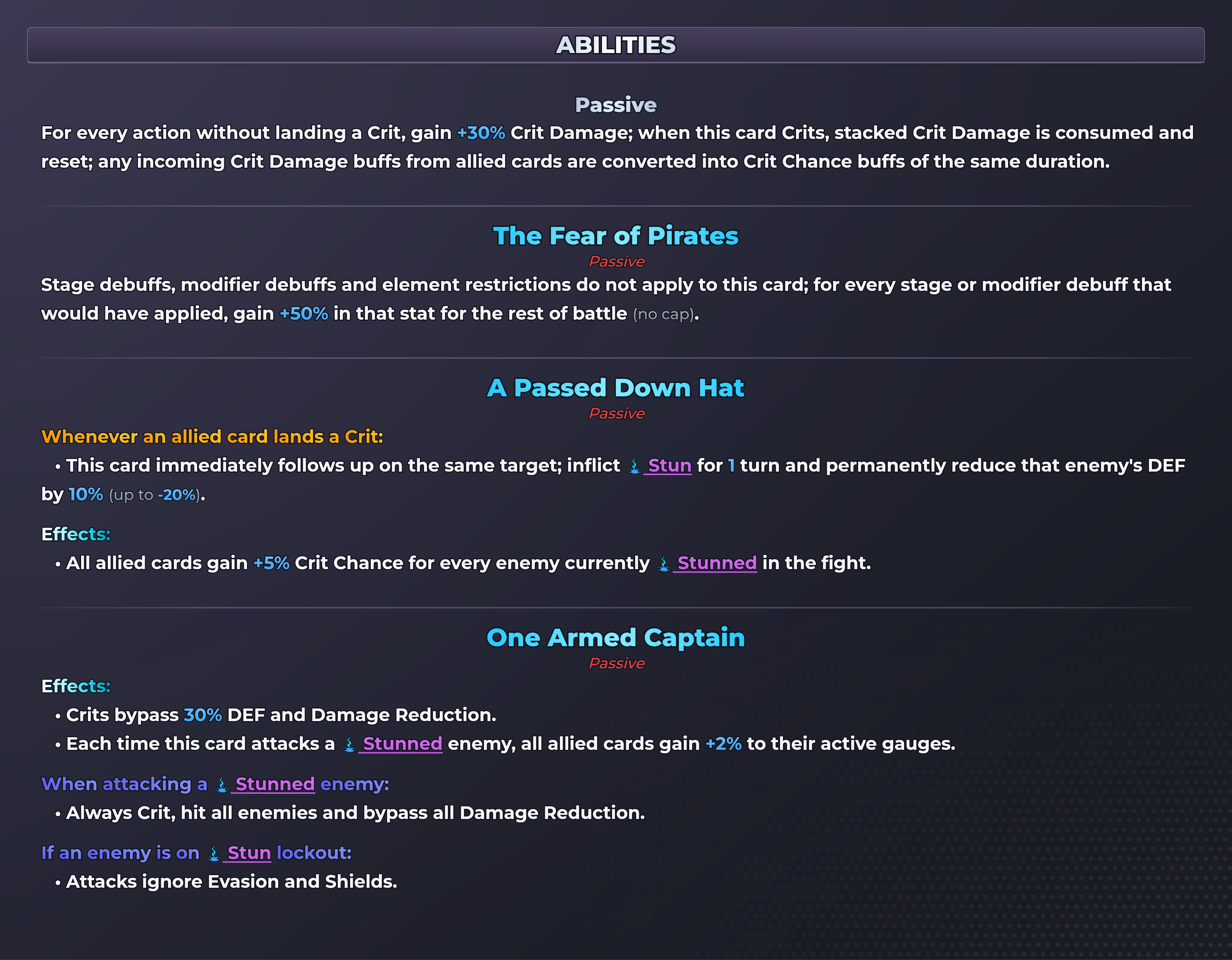Click the '+30%' Crit Damage value

point(481,133)
